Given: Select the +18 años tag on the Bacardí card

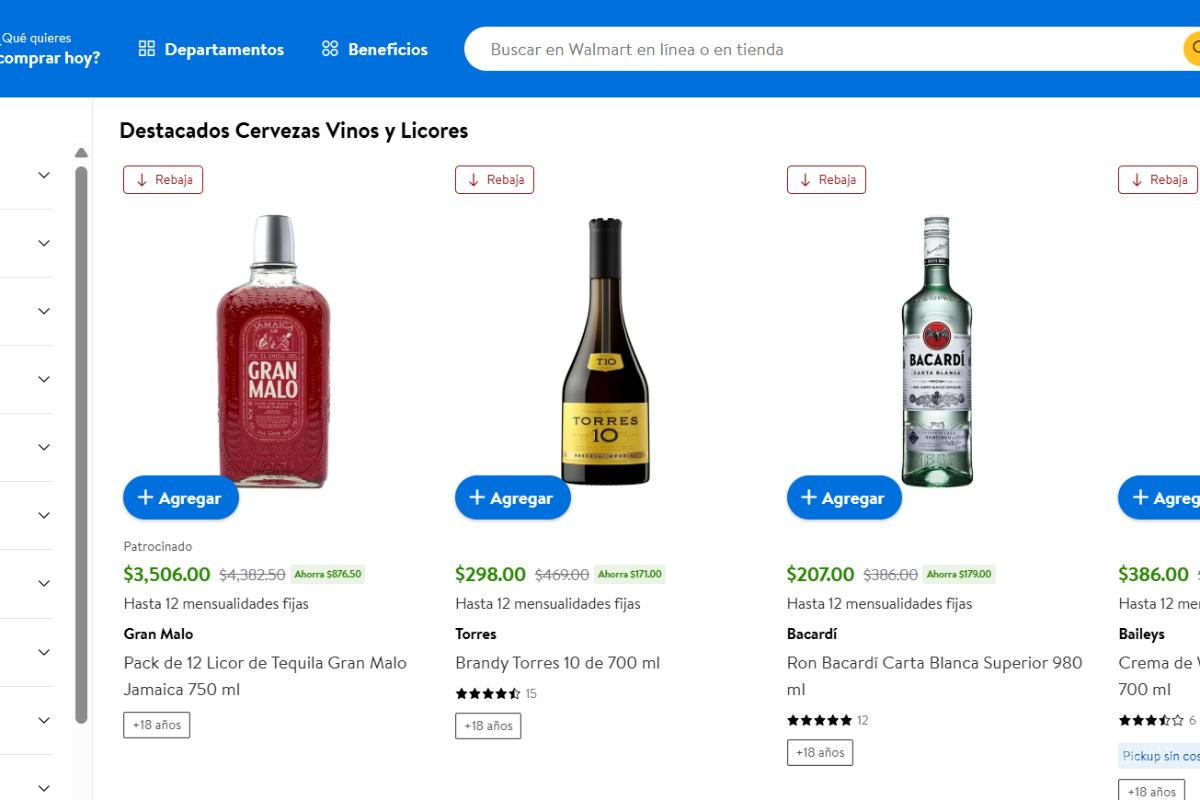Looking at the screenshot, I should click(820, 752).
